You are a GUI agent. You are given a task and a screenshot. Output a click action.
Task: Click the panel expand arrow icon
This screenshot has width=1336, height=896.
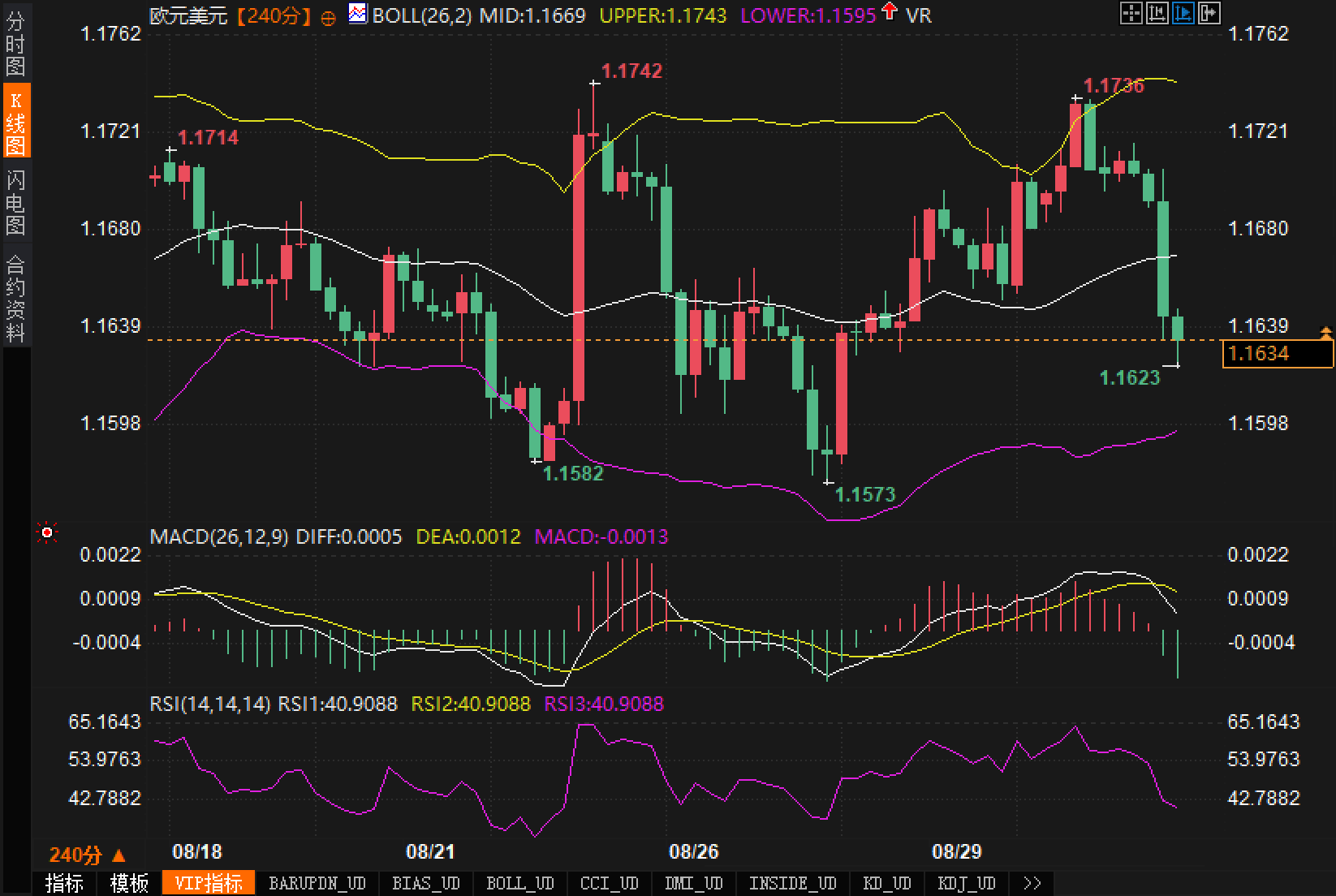tap(1209, 13)
